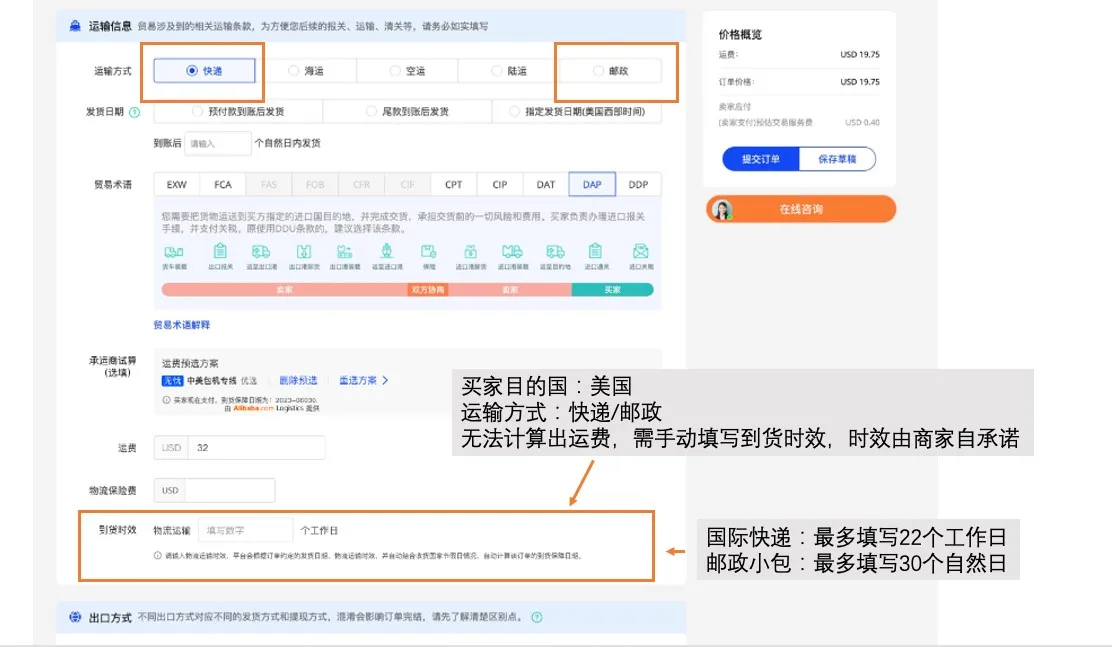Click the 保存草稿 save draft button
The image size is (1112, 647).
pos(837,159)
